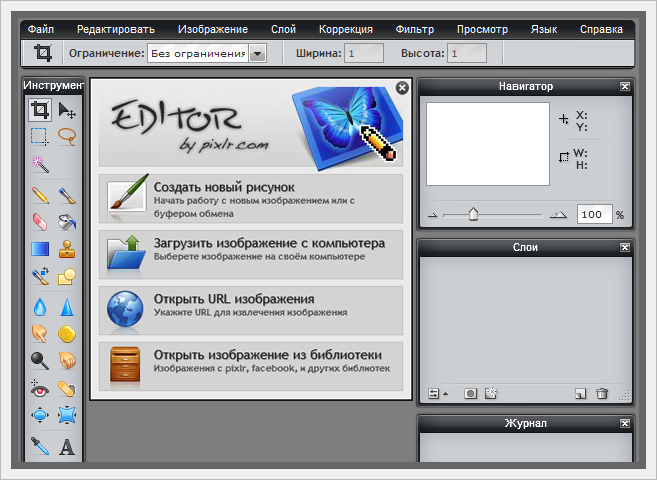Viewport: 657px width, 480px height.
Task: Open layer settings in Слои panel
Action: point(437,394)
